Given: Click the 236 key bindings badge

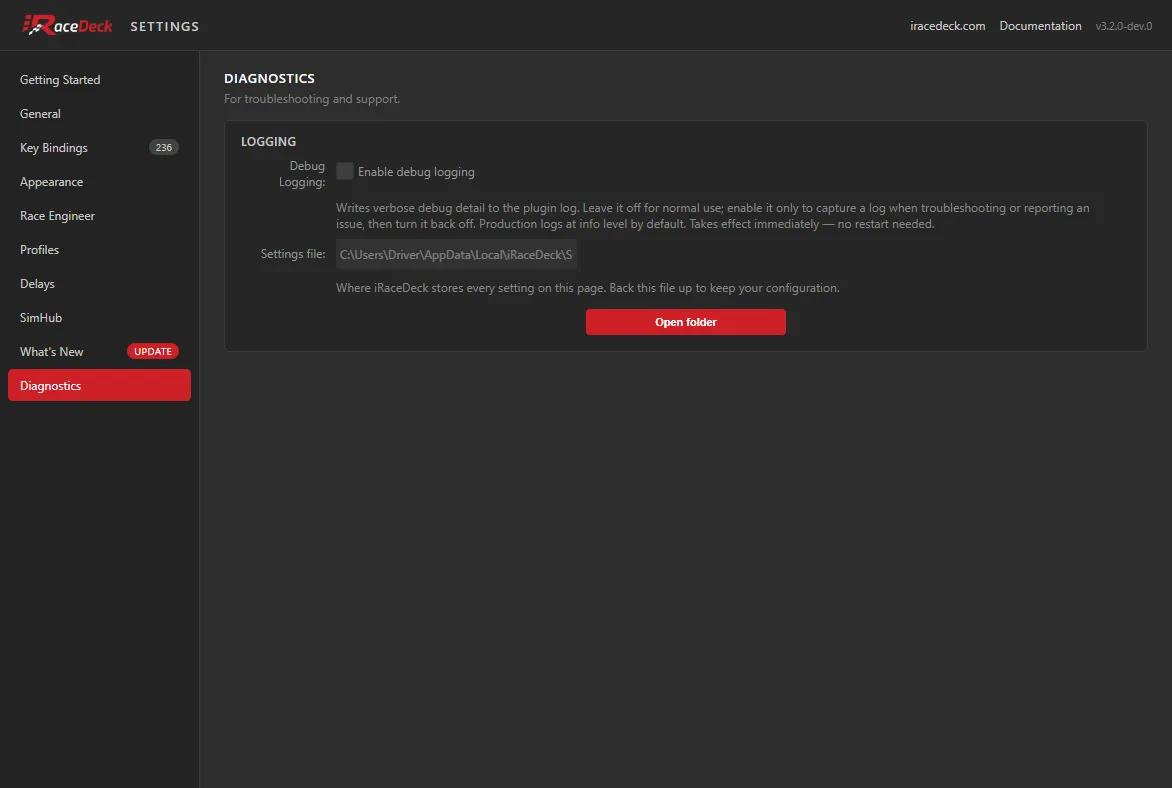Looking at the screenshot, I should [x=164, y=147].
